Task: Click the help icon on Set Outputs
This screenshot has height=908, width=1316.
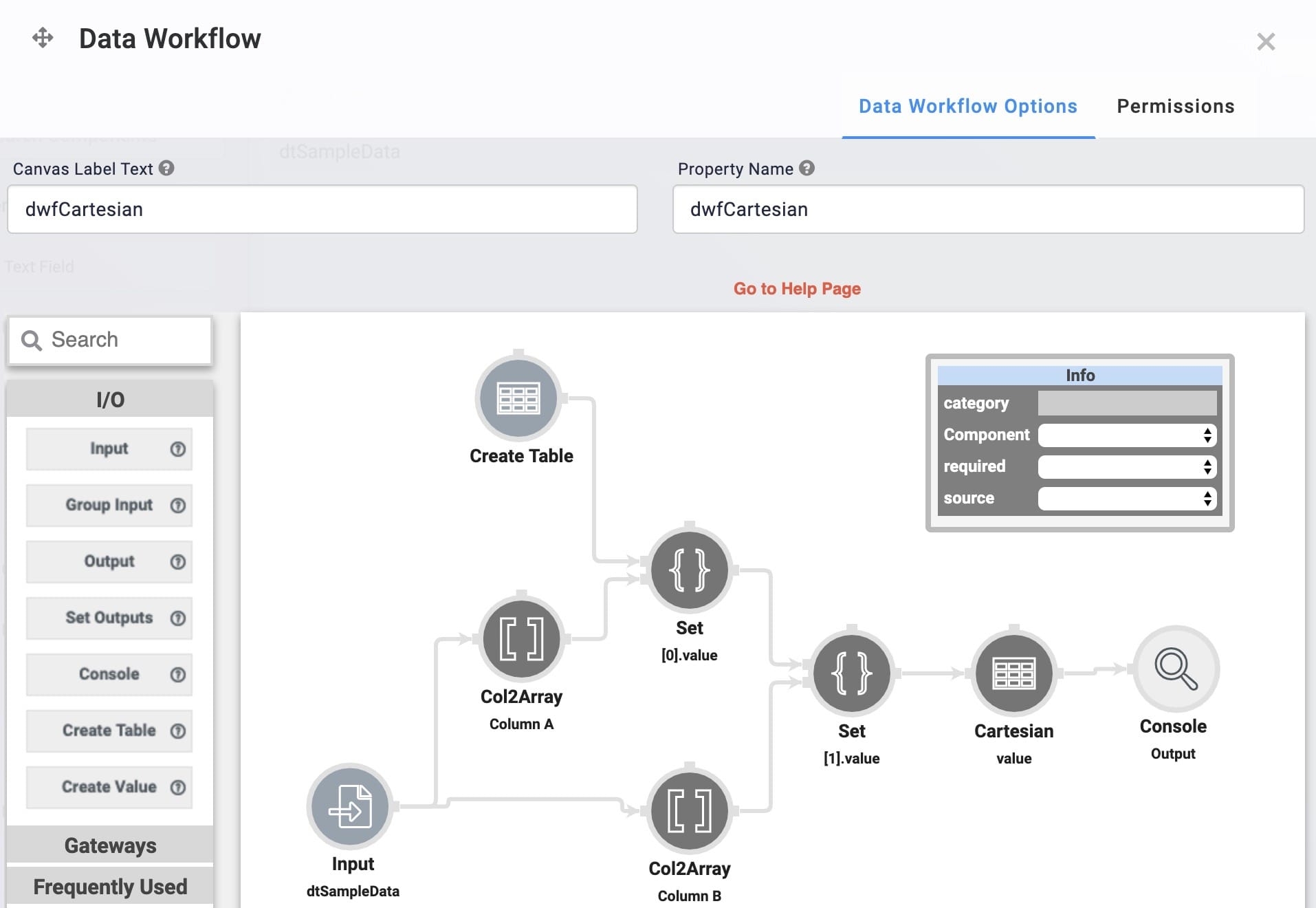Action: pos(178,618)
